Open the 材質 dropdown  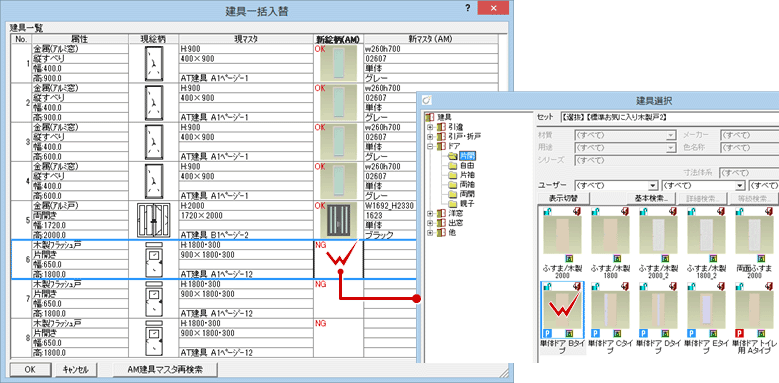pos(624,135)
